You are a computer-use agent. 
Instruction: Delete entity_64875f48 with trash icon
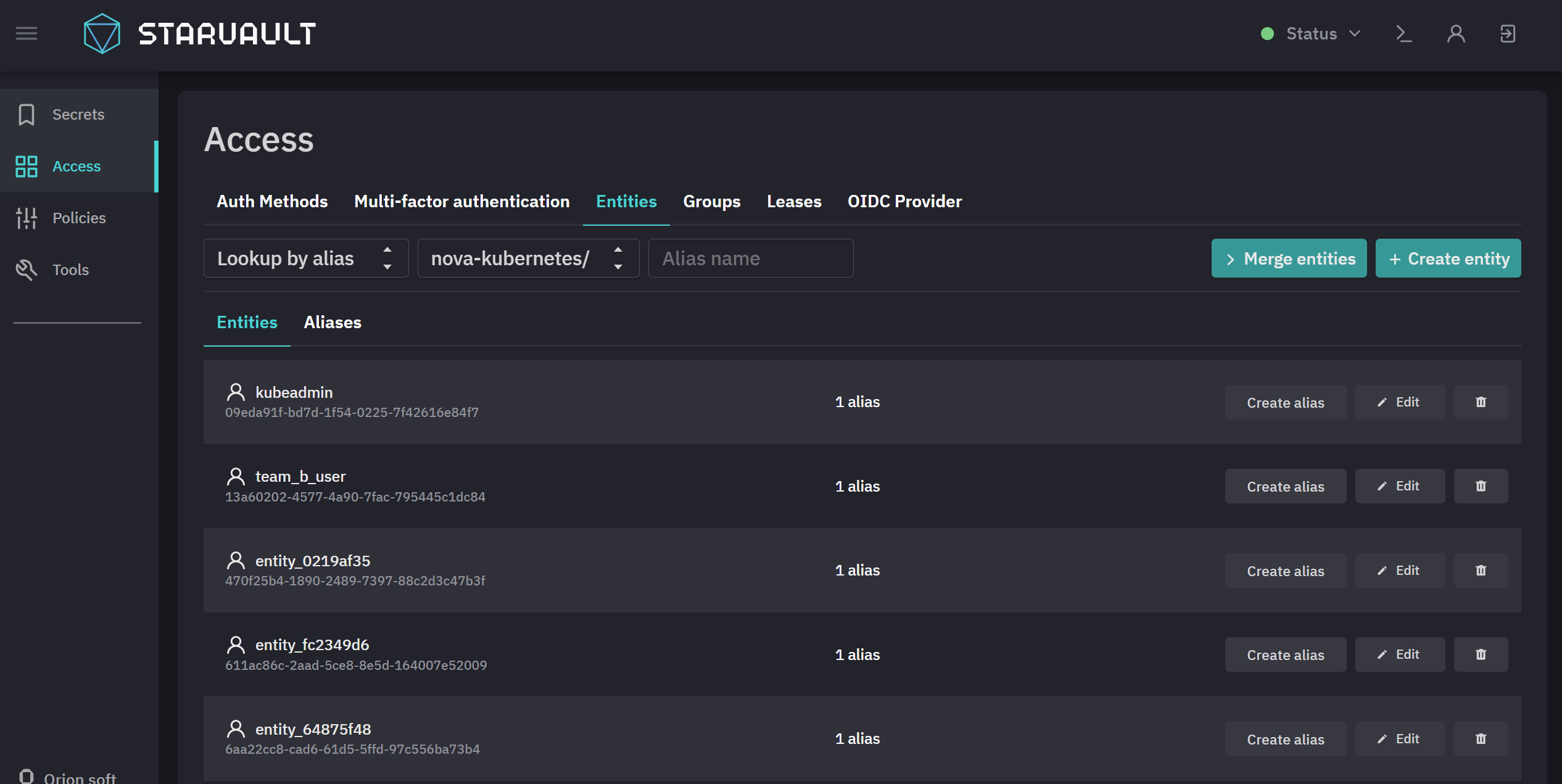point(1481,739)
